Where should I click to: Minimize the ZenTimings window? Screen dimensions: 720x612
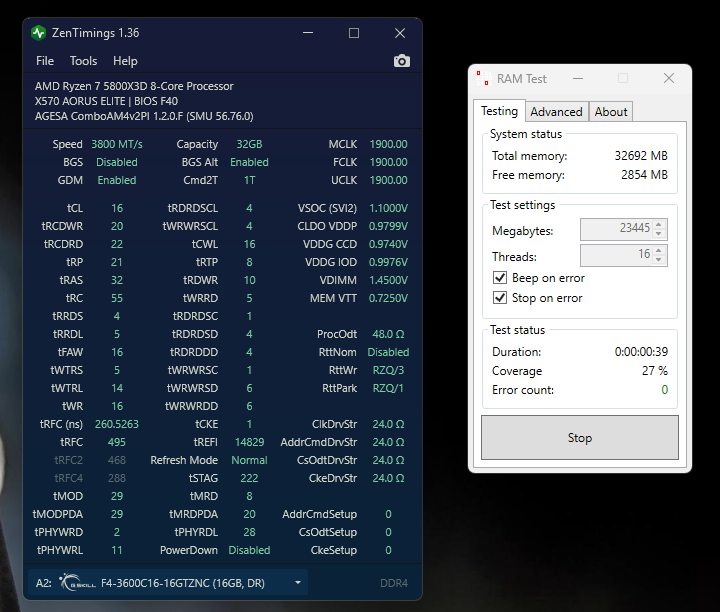308,33
